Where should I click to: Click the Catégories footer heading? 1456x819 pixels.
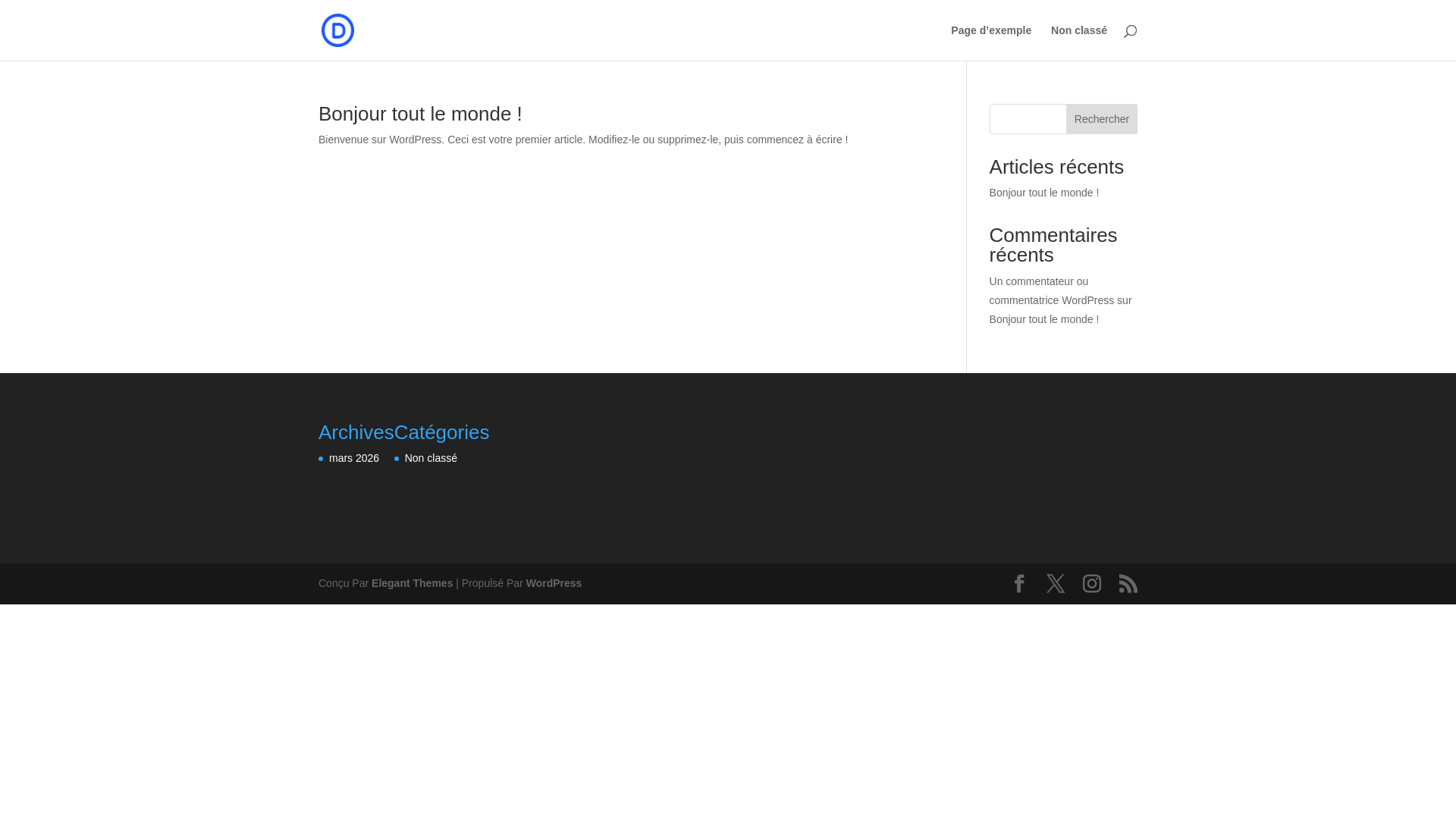pyautogui.click(x=441, y=432)
